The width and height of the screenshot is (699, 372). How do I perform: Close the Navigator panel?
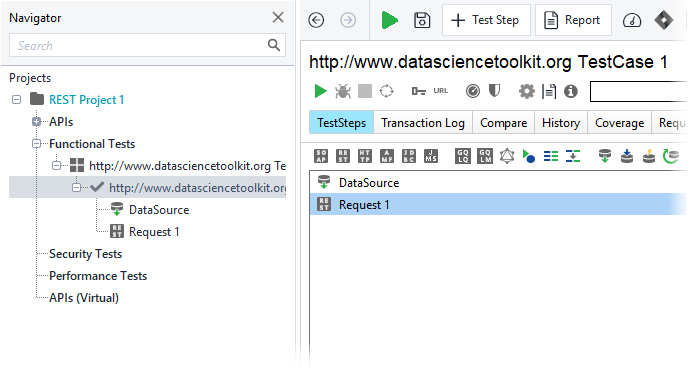point(278,17)
